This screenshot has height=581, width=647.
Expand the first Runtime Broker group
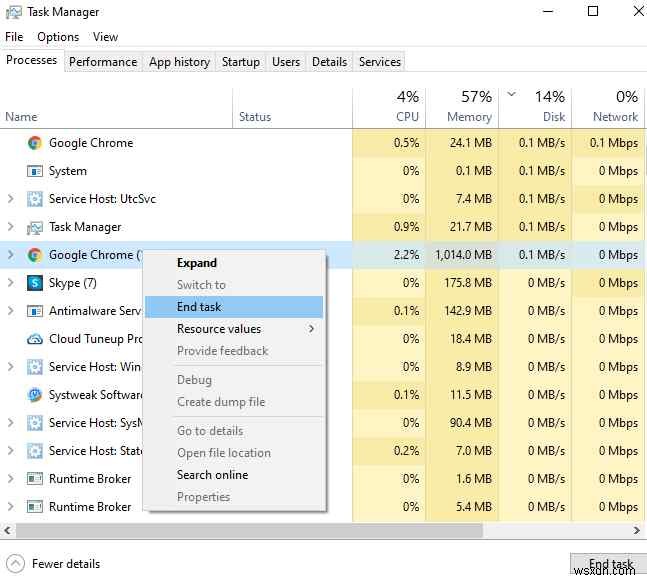coord(11,479)
